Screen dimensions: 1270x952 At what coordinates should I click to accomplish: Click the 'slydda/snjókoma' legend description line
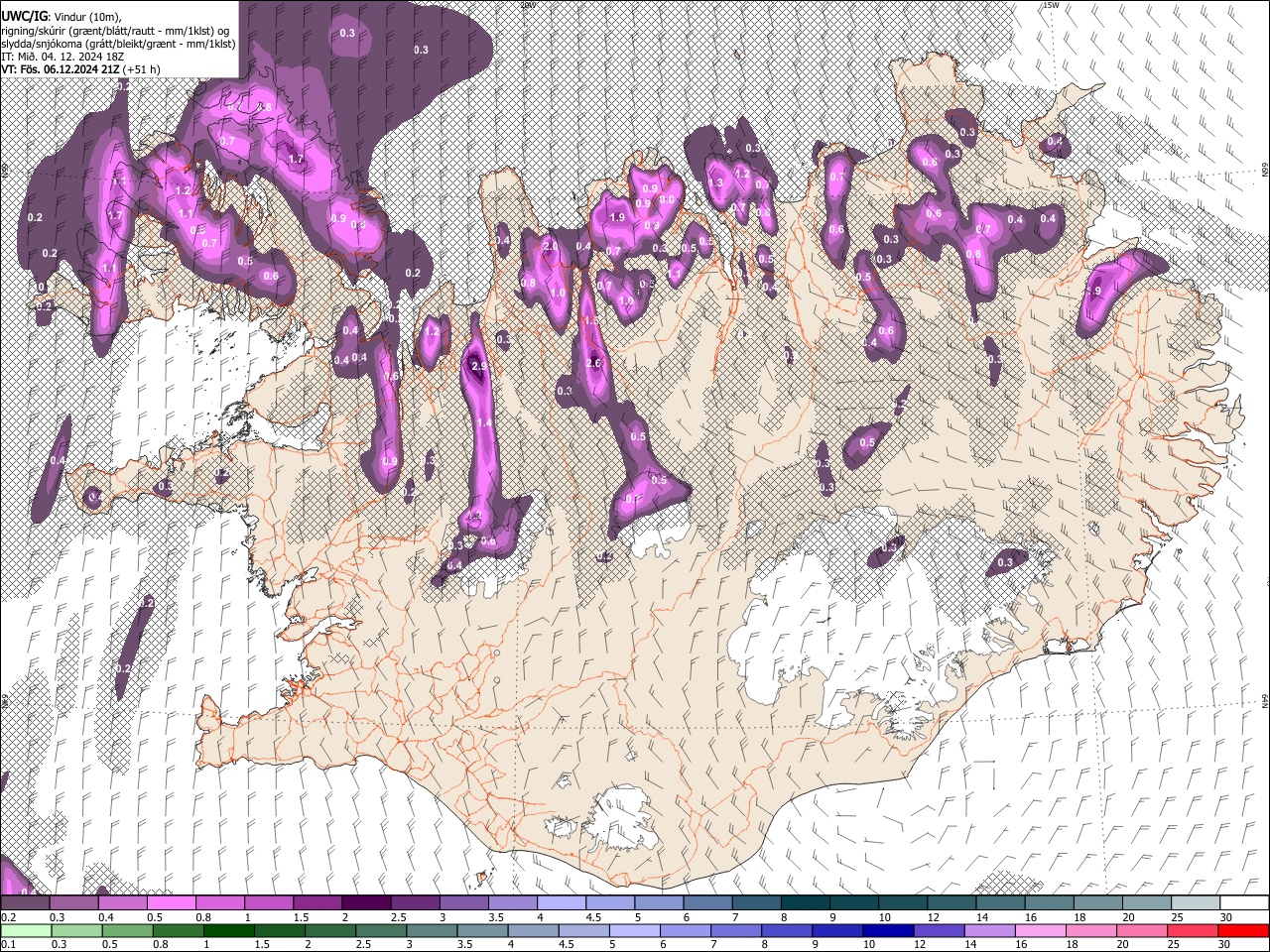click(118, 44)
